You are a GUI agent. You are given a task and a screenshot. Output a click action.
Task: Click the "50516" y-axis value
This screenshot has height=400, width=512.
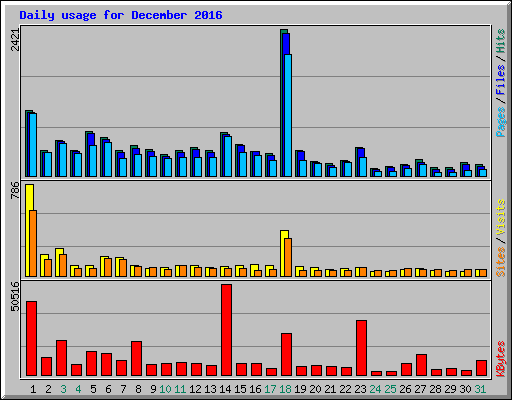tap(15, 296)
